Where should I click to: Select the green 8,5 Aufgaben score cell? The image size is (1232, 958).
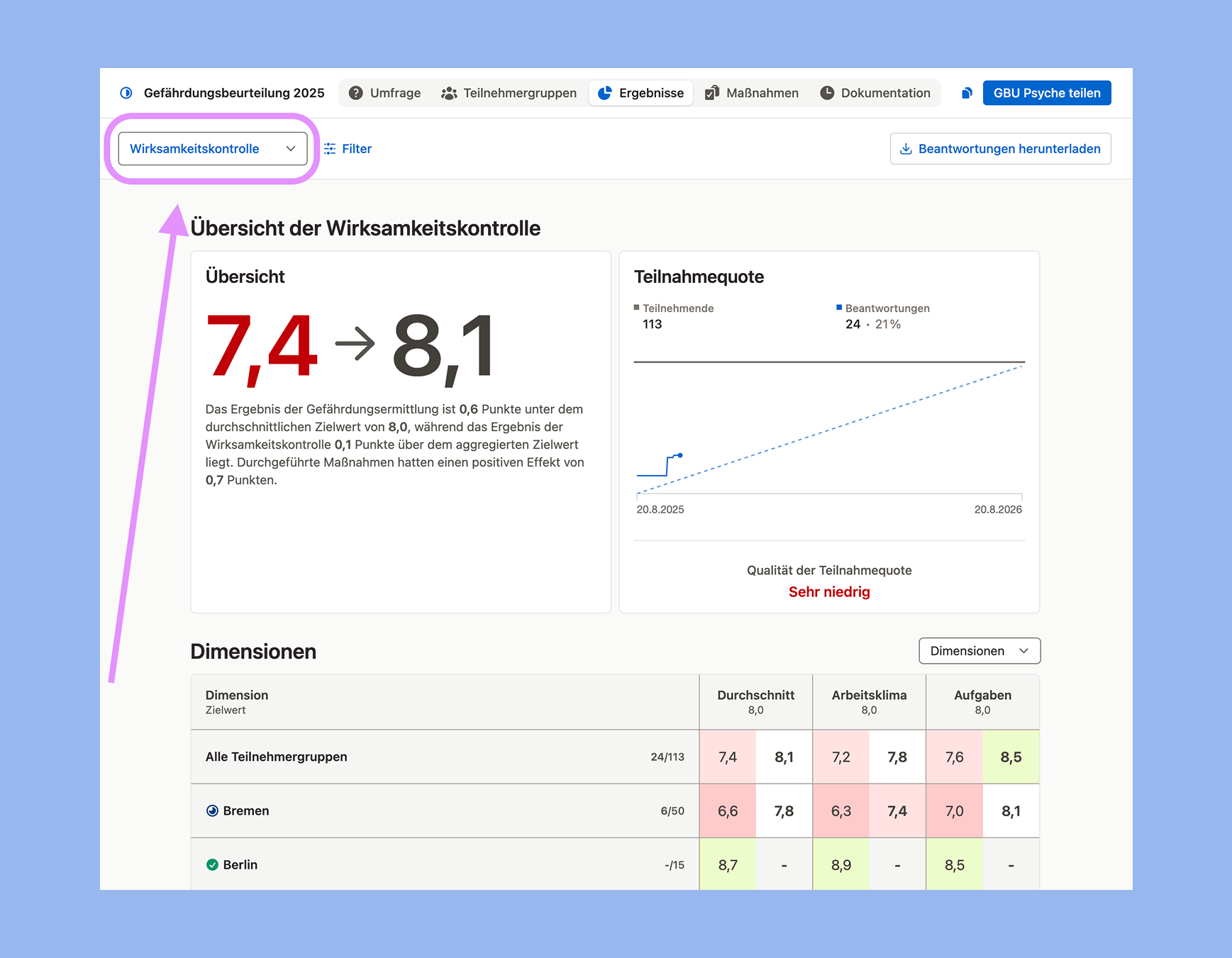click(1011, 757)
